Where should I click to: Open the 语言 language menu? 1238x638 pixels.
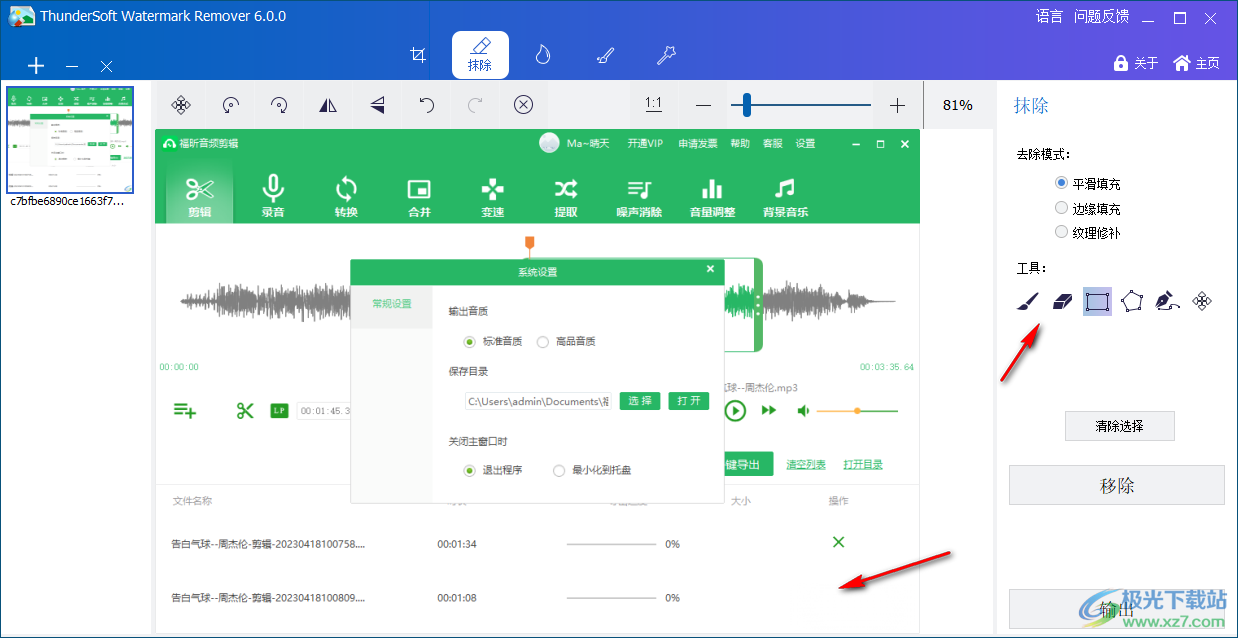[1049, 16]
